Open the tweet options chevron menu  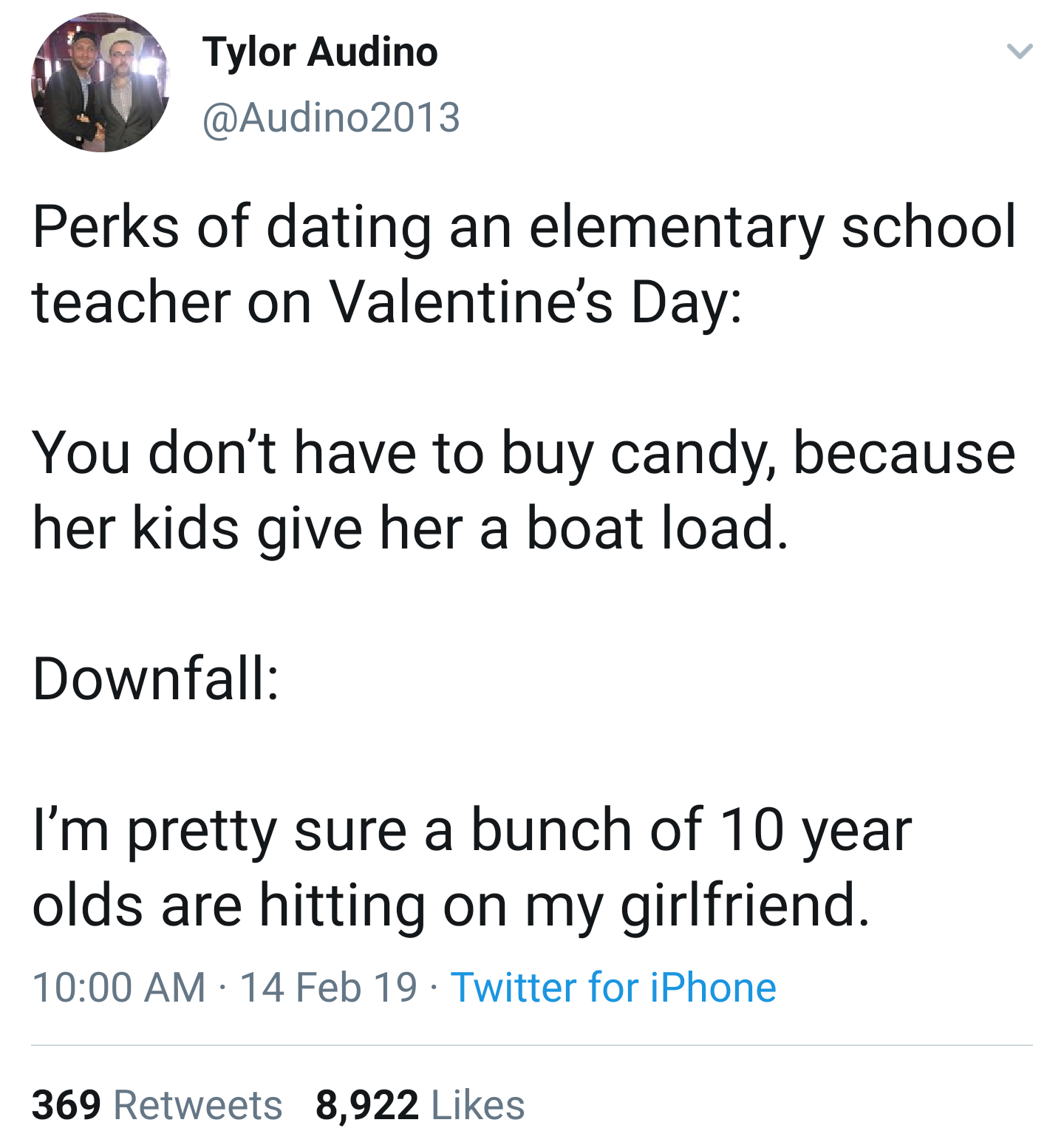pyautogui.click(x=1019, y=51)
